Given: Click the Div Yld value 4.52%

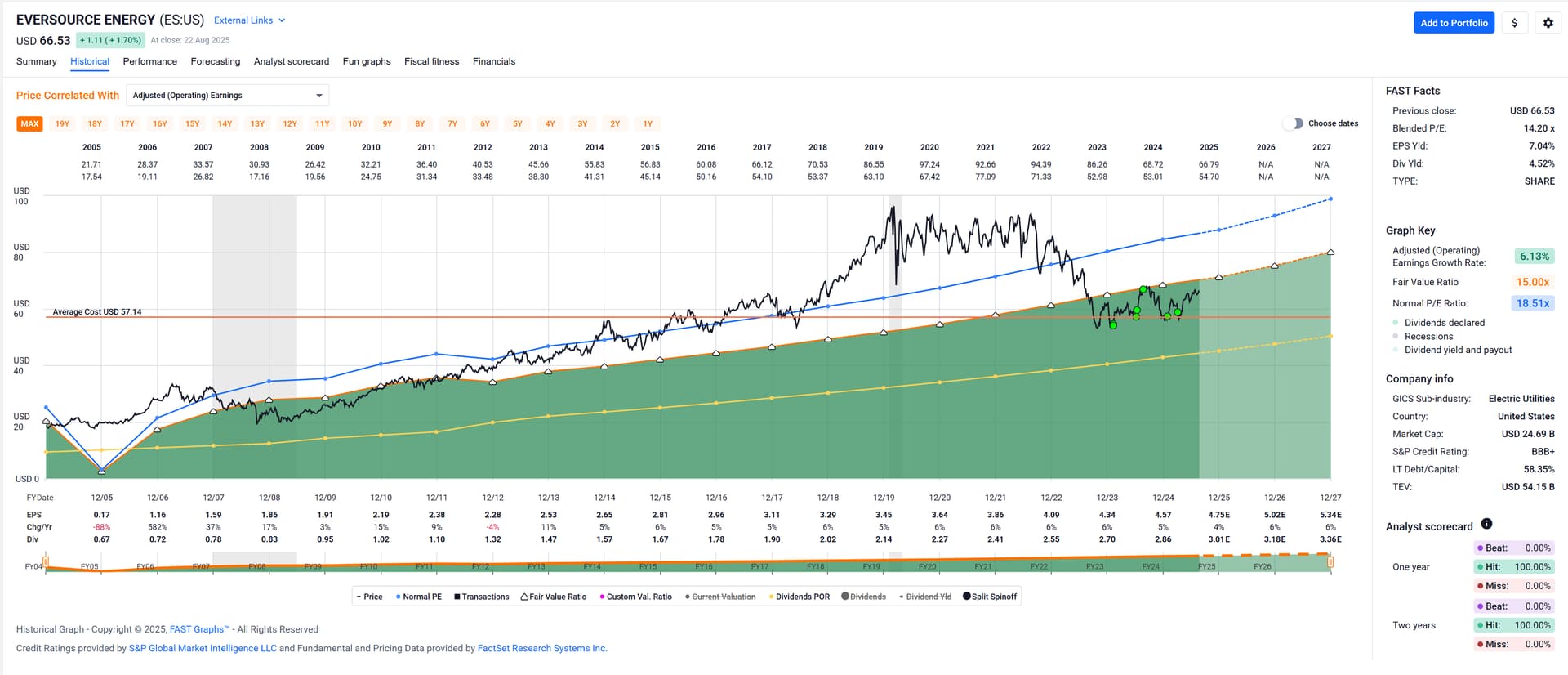Looking at the screenshot, I should click(1541, 163).
